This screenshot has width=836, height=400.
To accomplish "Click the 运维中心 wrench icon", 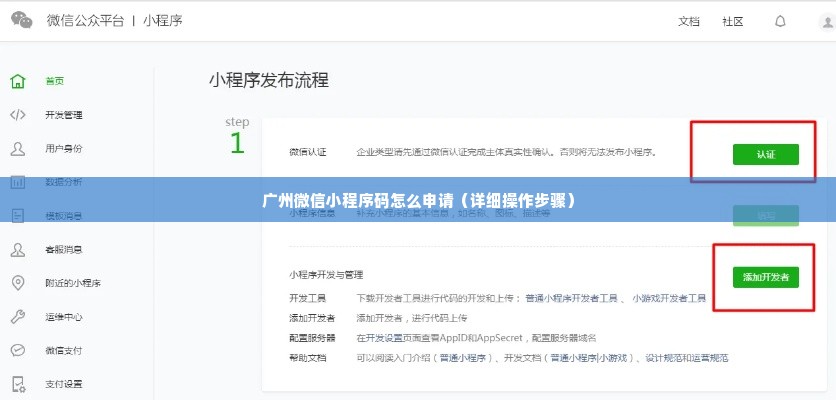I will [x=18, y=317].
